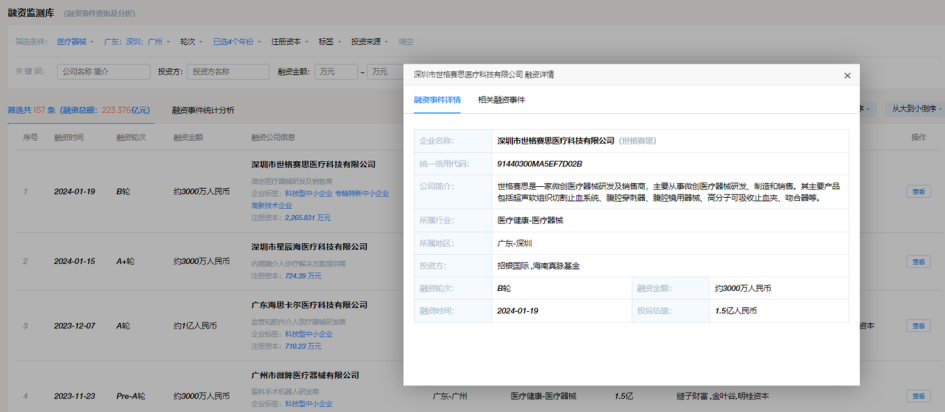Open the 医疗器械 industry filter dropdown
Screen dimensions: 945x412
pos(74,42)
